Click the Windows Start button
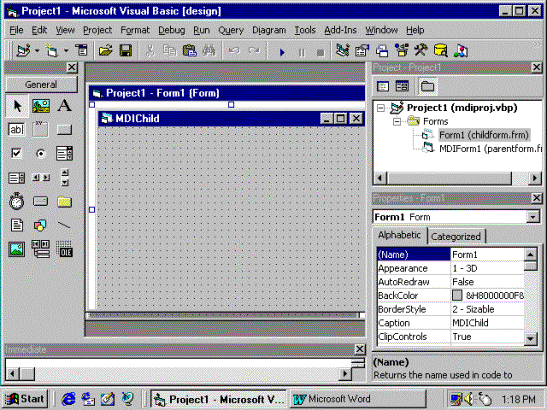 click(25, 399)
